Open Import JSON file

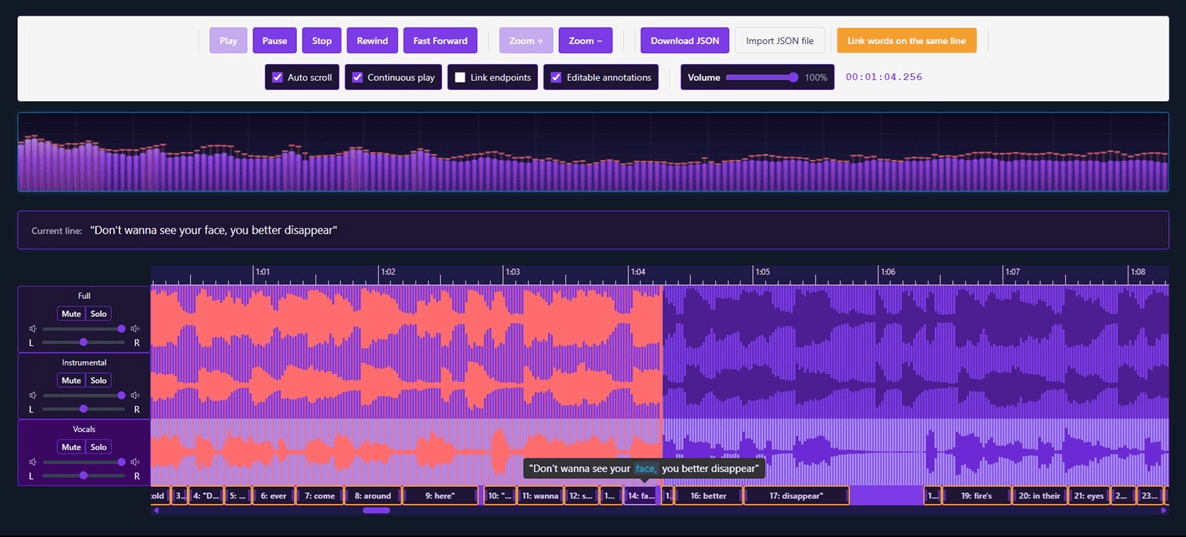[x=779, y=41]
